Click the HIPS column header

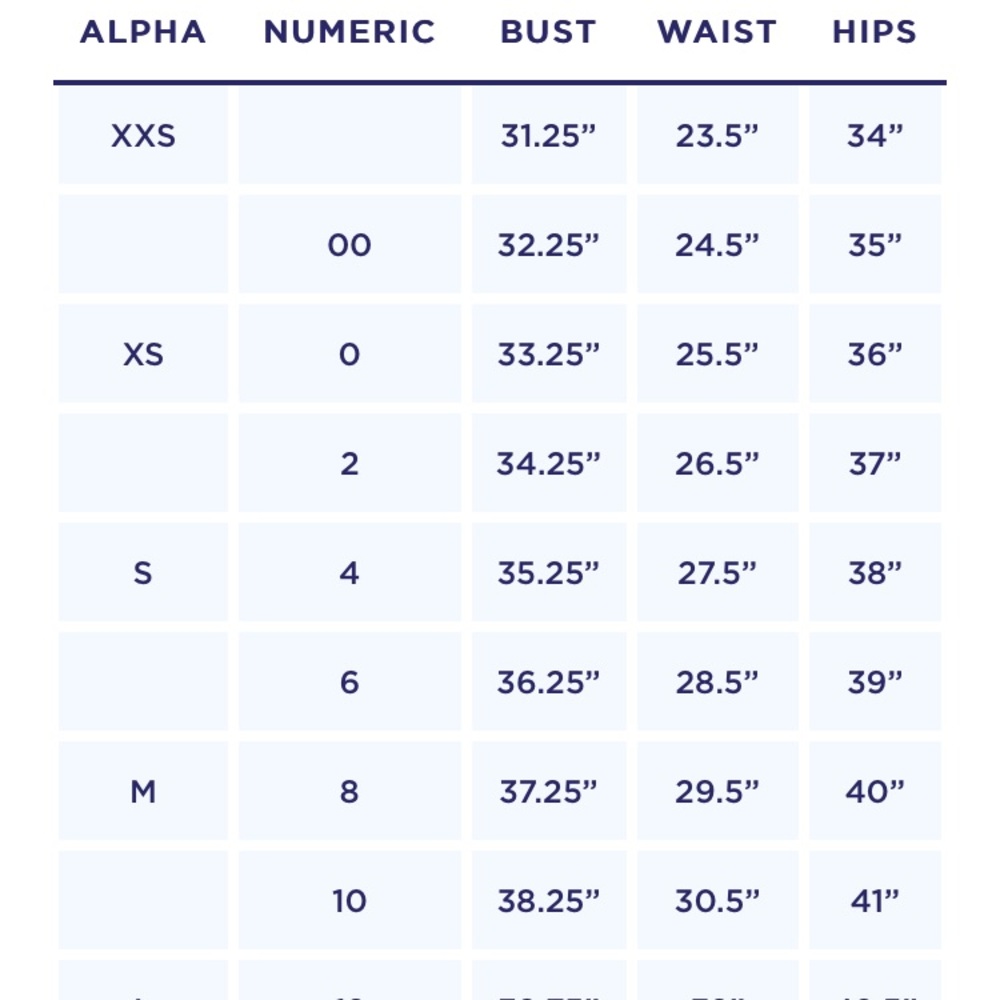[874, 32]
